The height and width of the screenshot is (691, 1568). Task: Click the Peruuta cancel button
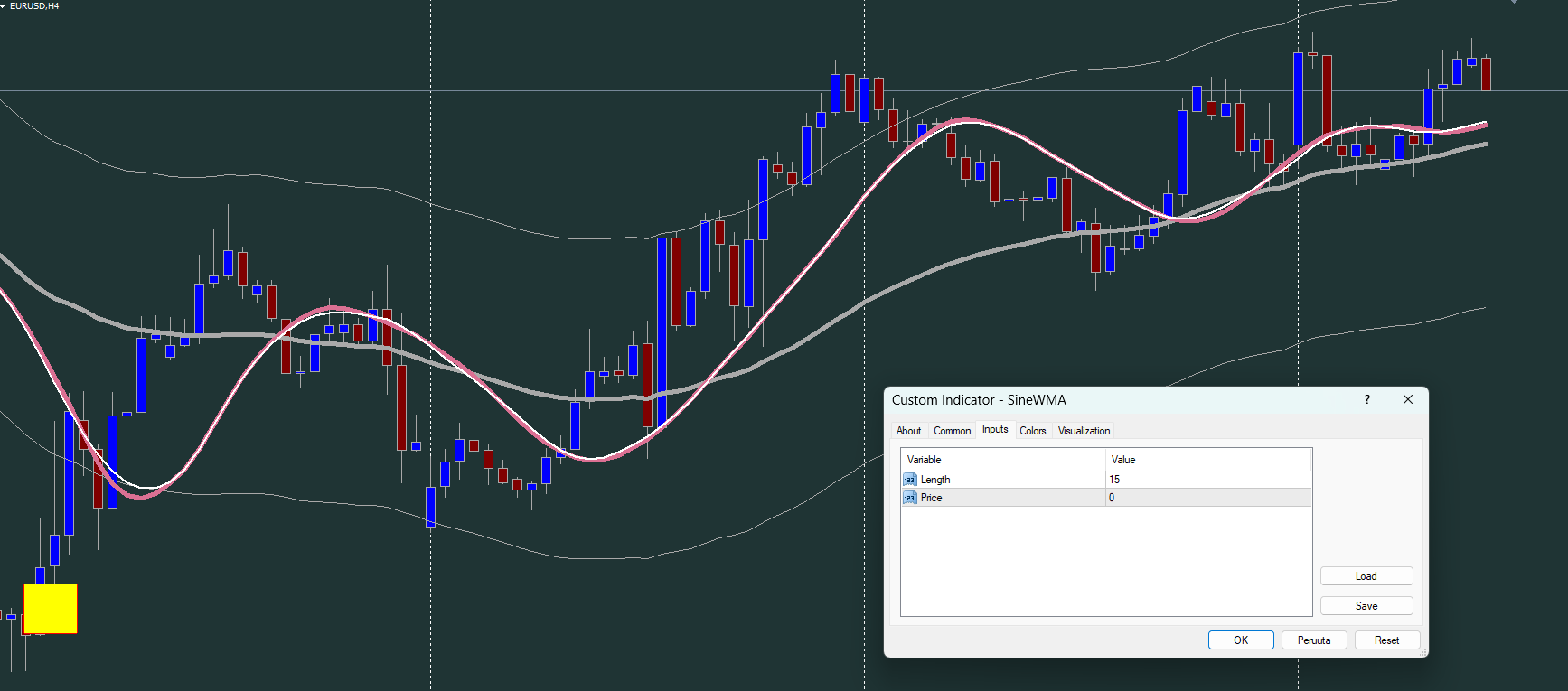pyautogui.click(x=1314, y=640)
